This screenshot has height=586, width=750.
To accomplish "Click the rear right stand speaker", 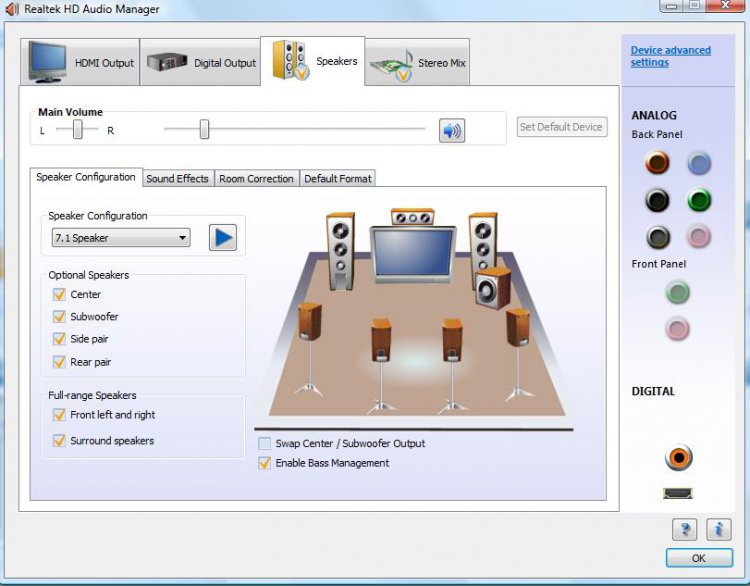I will pos(452,365).
